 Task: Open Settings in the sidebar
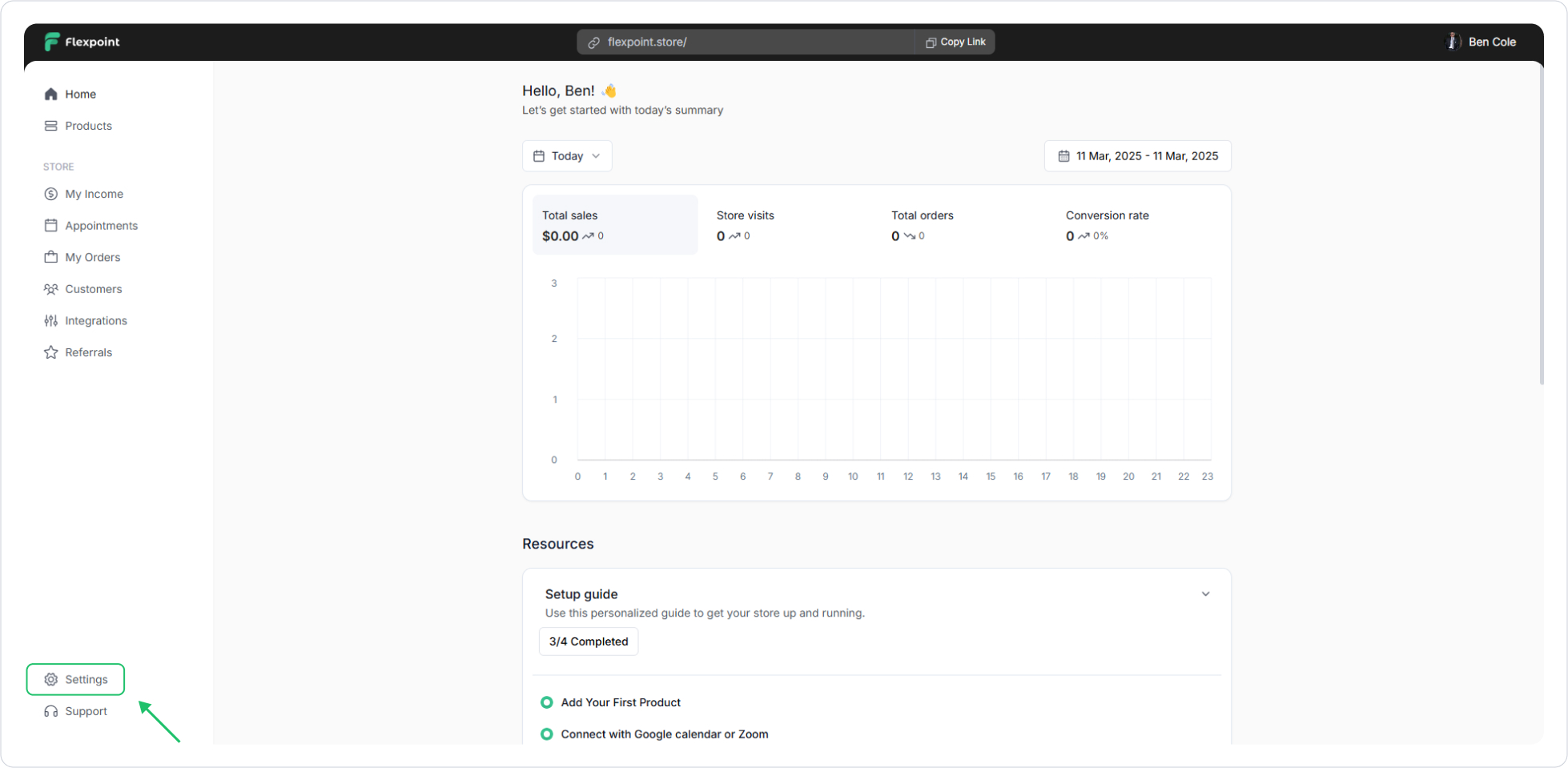pos(76,679)
